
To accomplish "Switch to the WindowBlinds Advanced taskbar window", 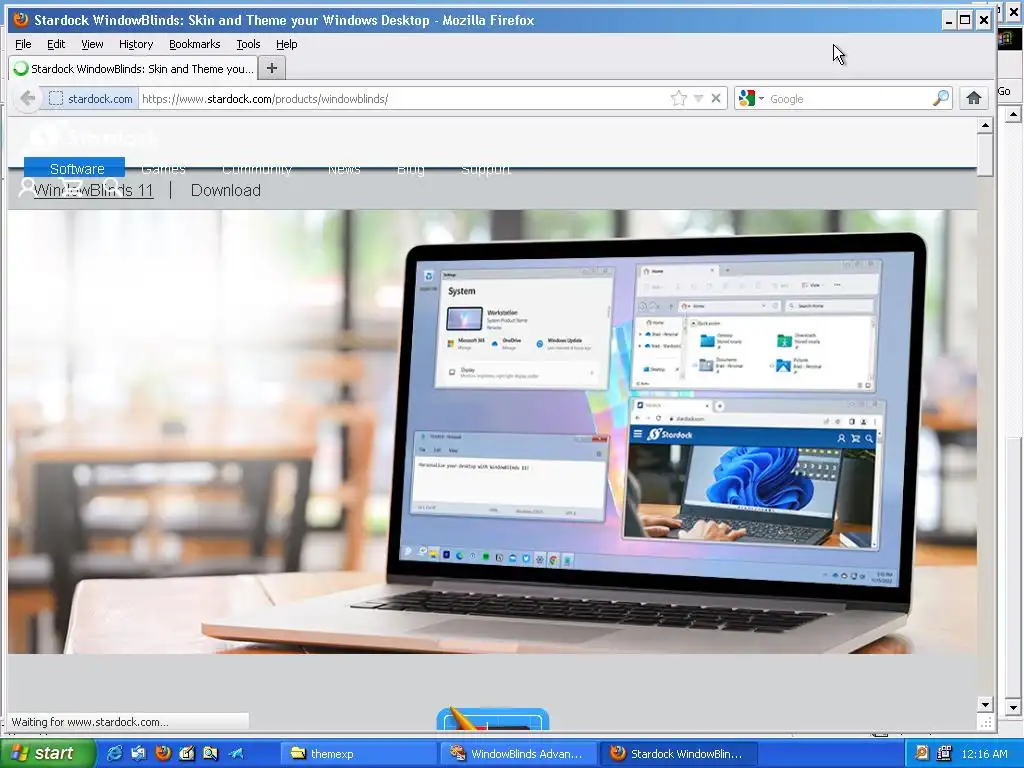I will (519, 754).
